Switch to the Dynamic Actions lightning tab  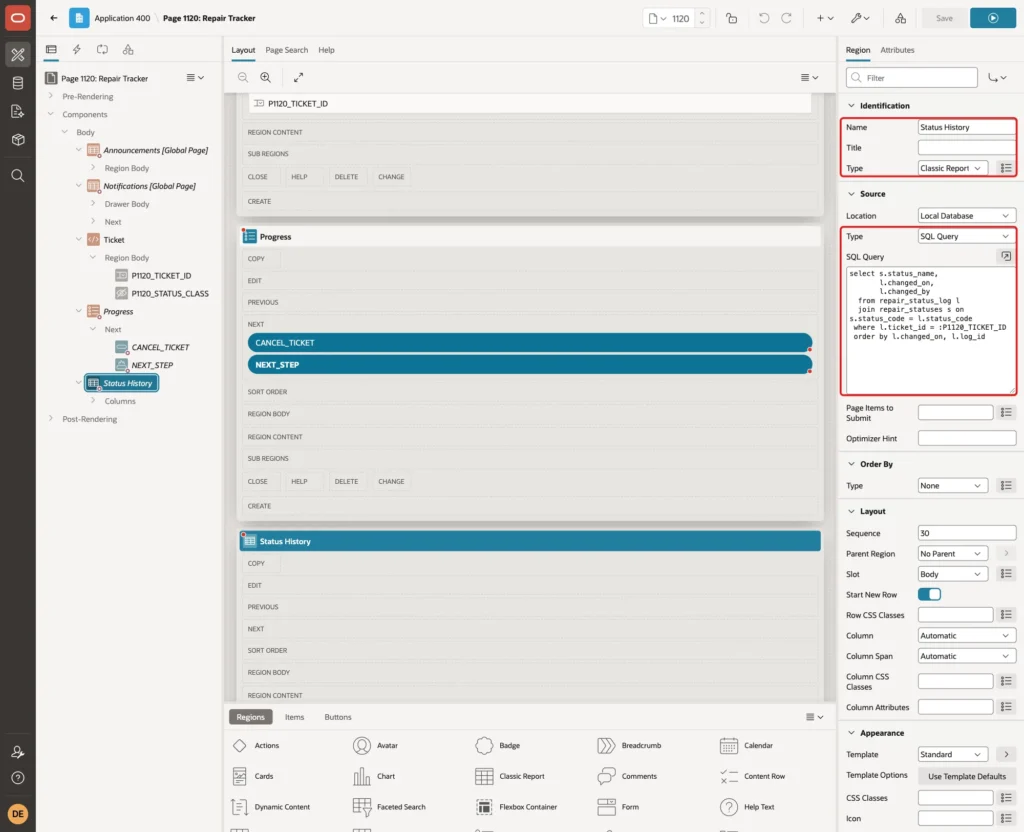(x=76, y=50)
